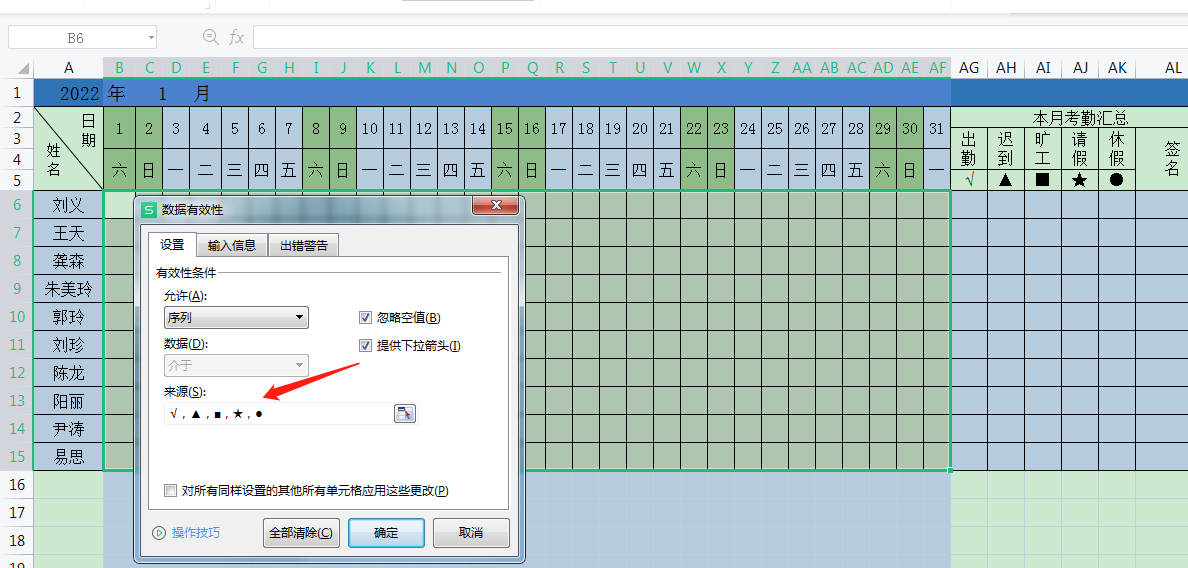
Task: Toggle the 提供下拉箭头 checkbox
Action: 365,345
